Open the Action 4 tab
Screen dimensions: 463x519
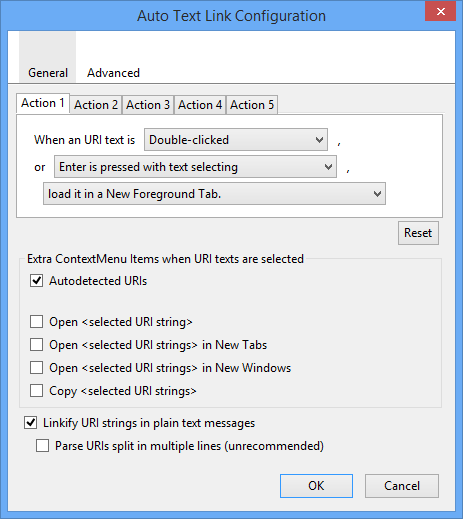point(200,105)
